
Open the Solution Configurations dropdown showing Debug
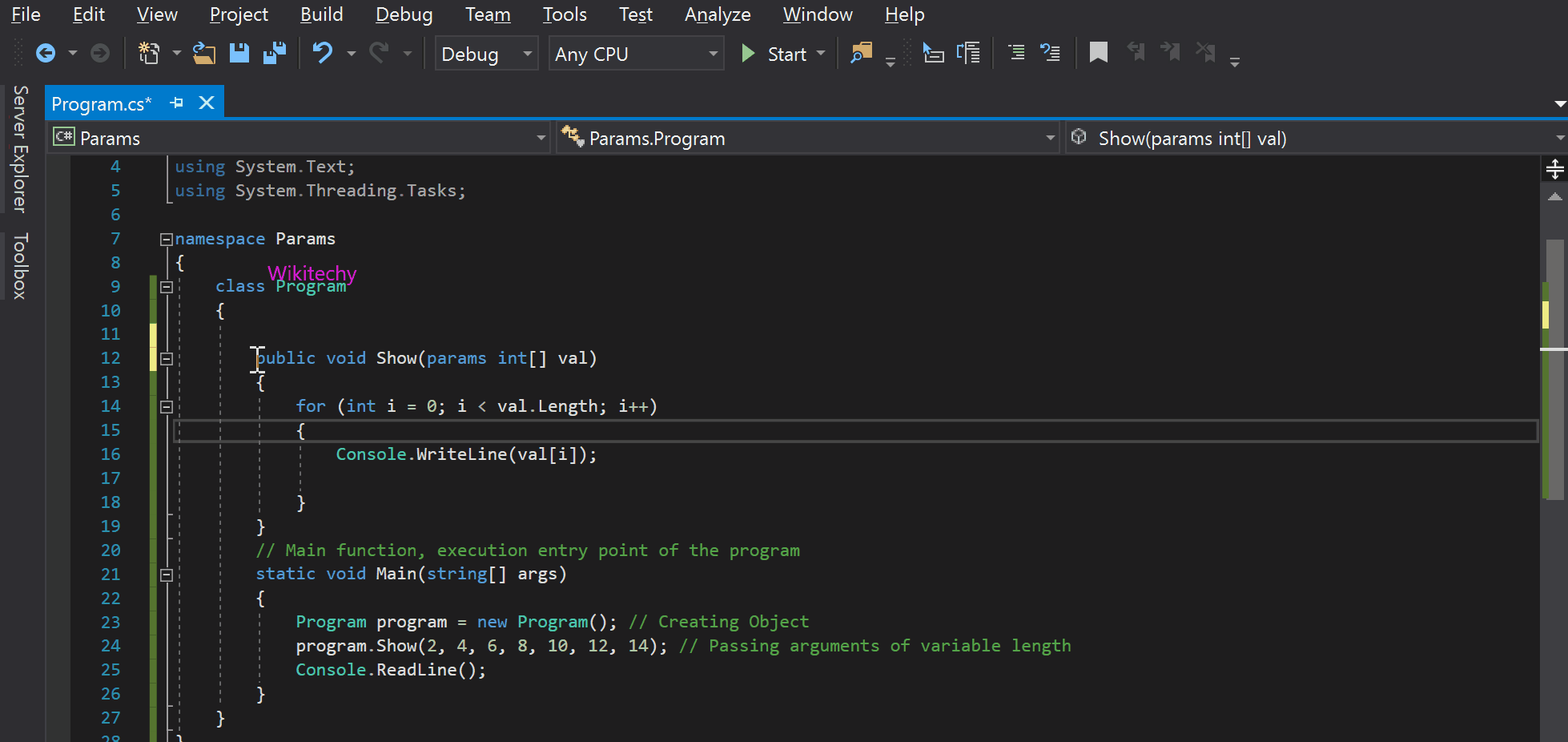[526, 54]
